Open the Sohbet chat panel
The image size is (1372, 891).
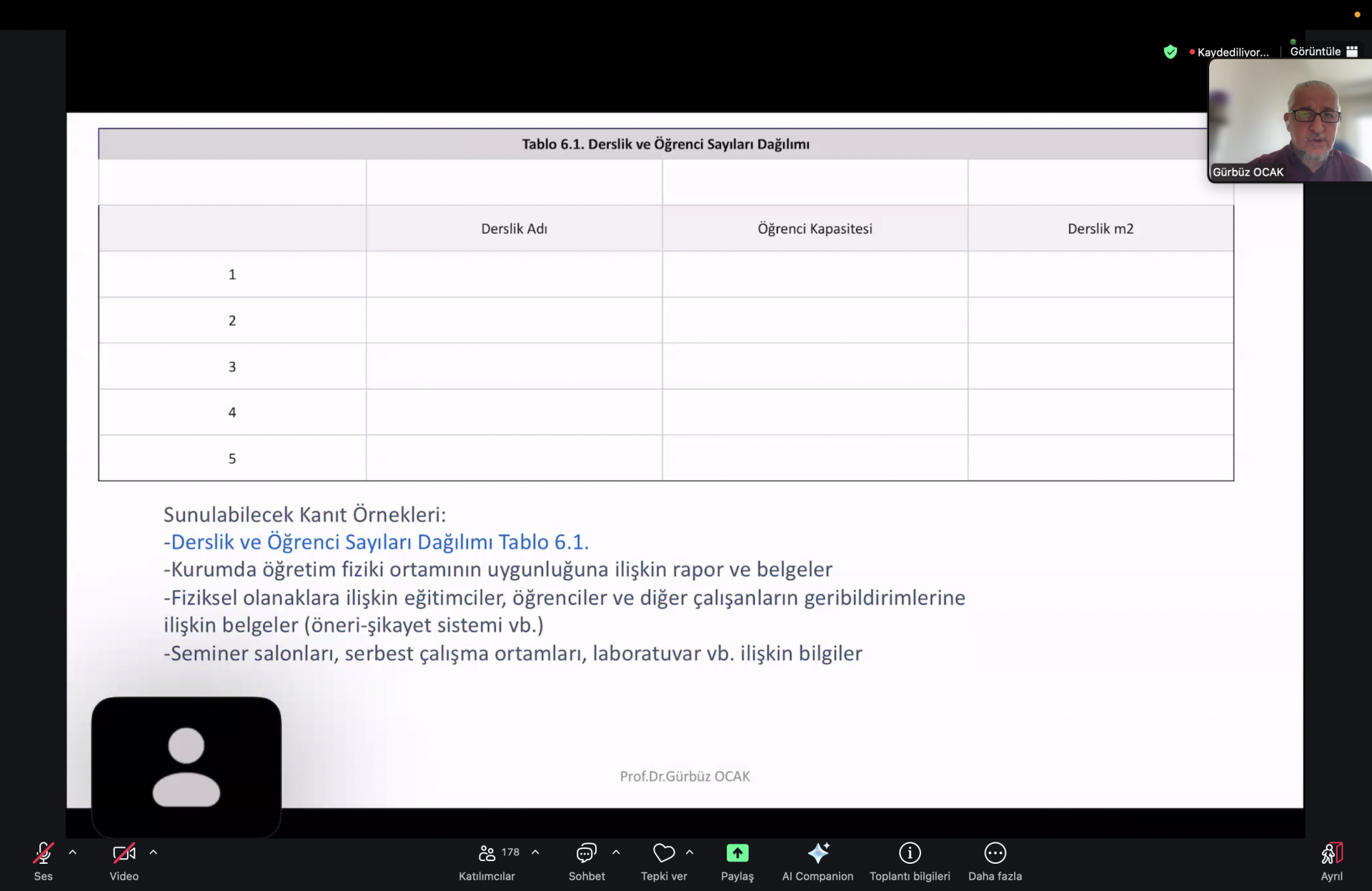point(586,853)
